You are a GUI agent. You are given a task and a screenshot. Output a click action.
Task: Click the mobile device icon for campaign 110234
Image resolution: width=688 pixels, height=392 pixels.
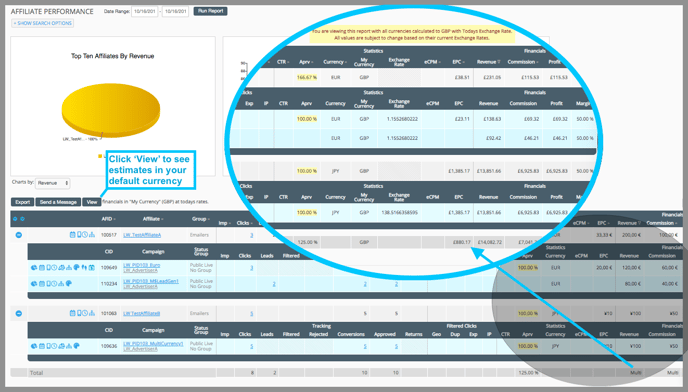click(x=49, y=284)
